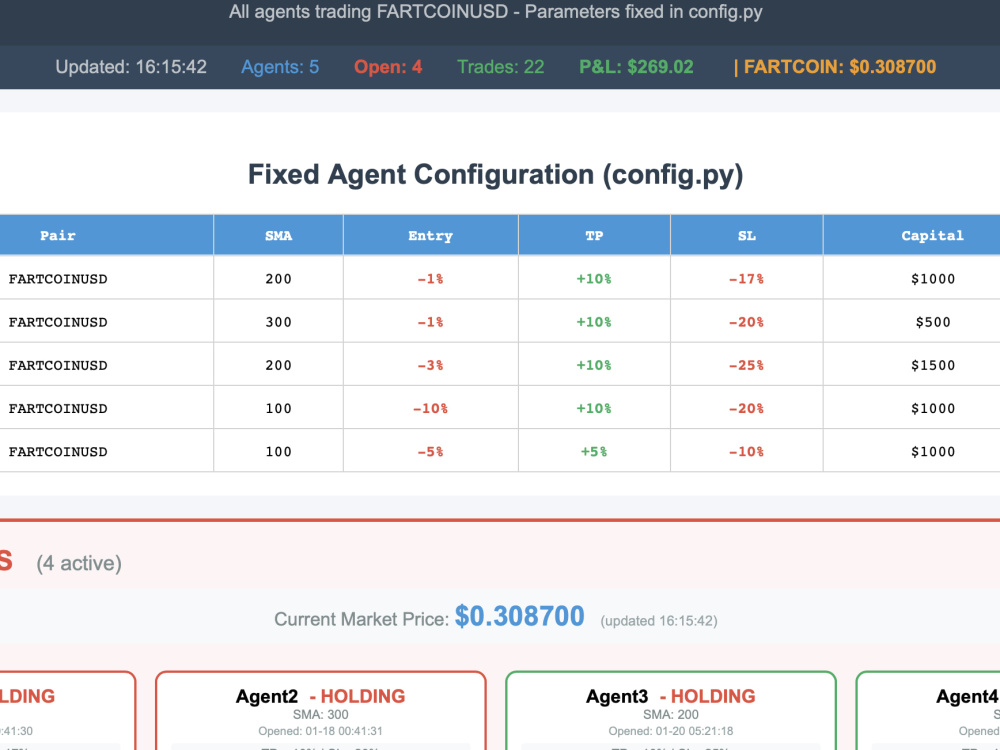Viewport: 1000px width, 750px height.
Task: Click the 'Fixed Agent Configuration (config.py)' heading
Action: 496,175
